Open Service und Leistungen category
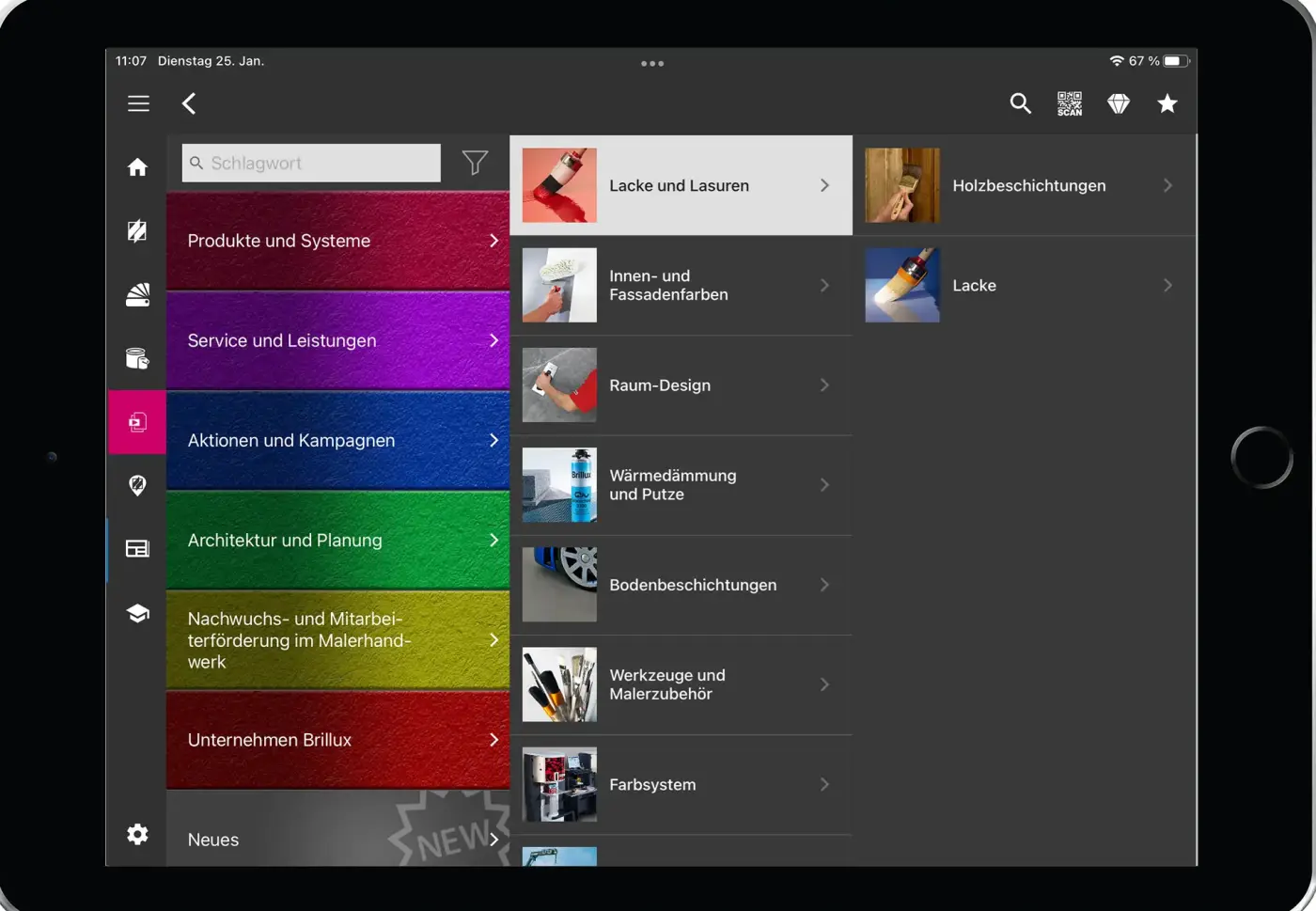This screenshot has width=1316, height=911. point(337,340)
